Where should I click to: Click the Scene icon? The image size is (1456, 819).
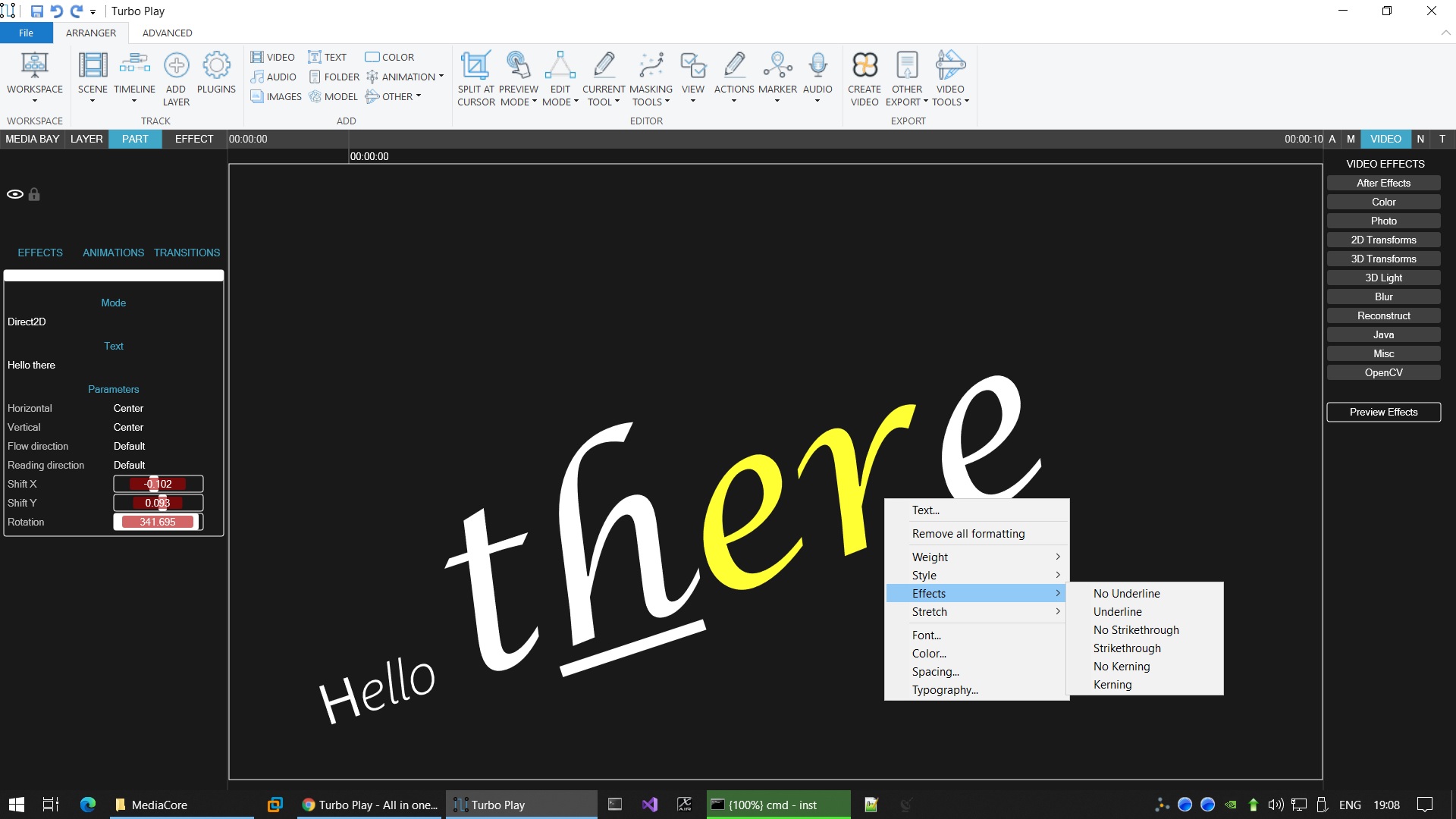93,65
